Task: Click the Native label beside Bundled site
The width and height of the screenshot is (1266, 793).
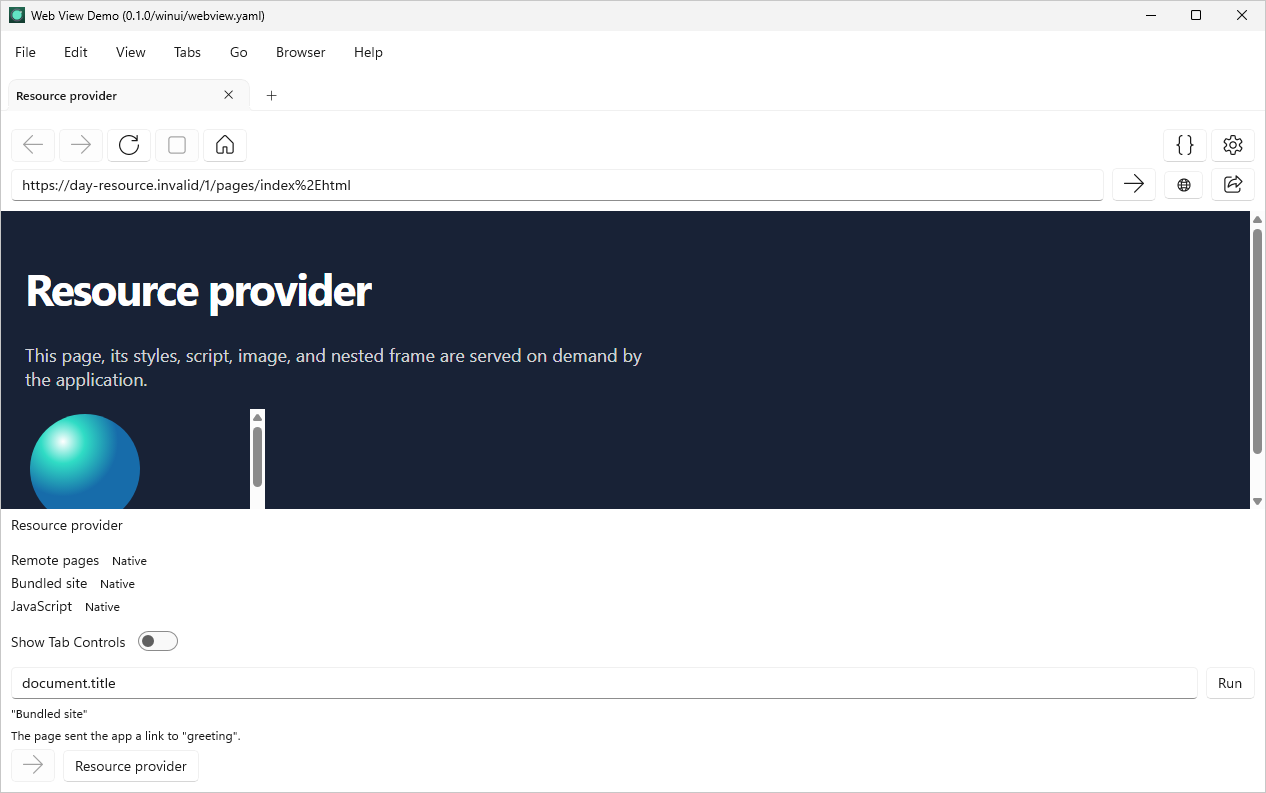Action: coord(117,584)
